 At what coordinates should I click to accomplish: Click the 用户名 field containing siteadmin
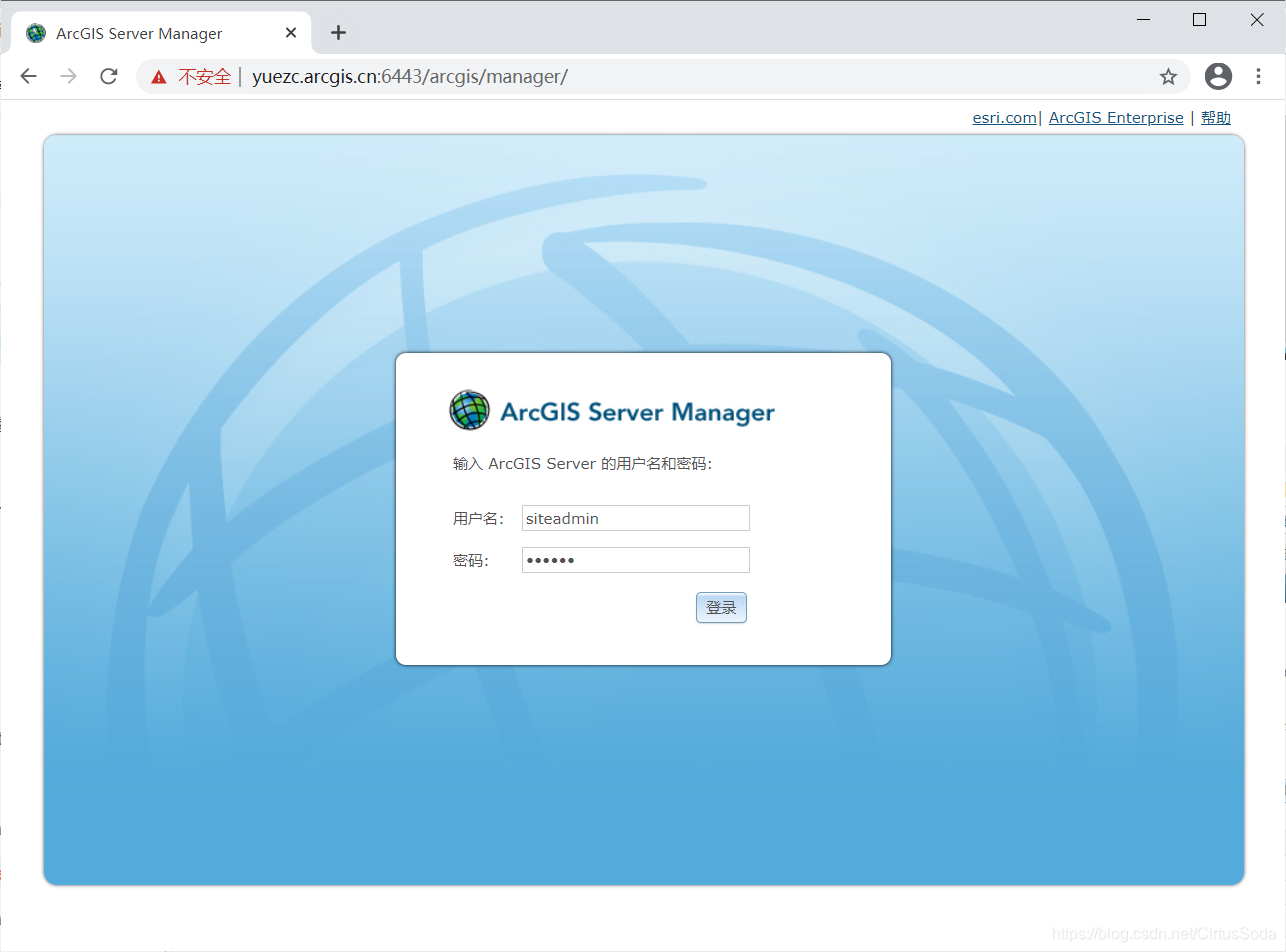click(636, 518)
